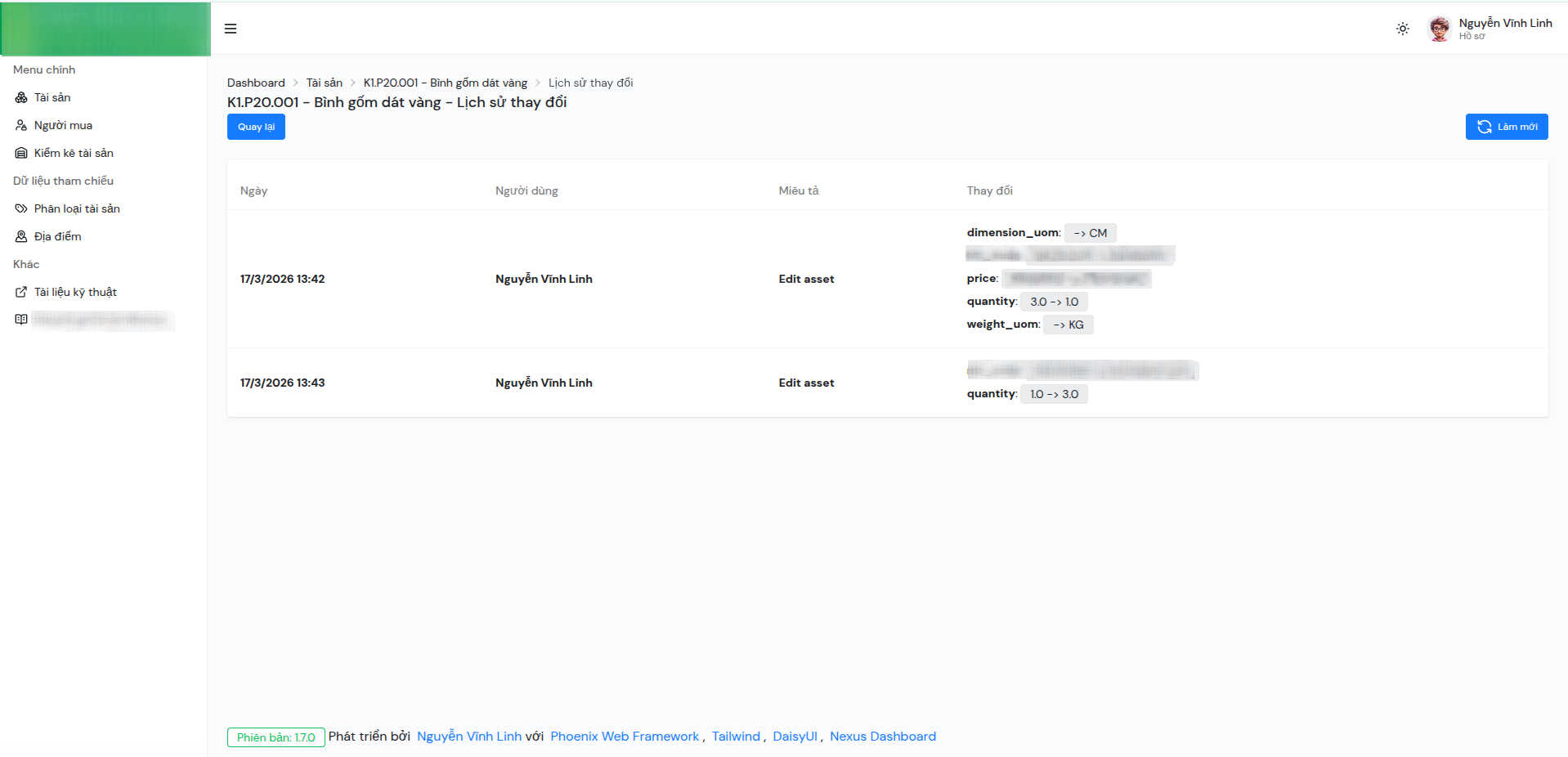Viewport: 1568px width, 757px height.
Task: Open Kiểm kê tài sản menu item
Action: point(74,153)
